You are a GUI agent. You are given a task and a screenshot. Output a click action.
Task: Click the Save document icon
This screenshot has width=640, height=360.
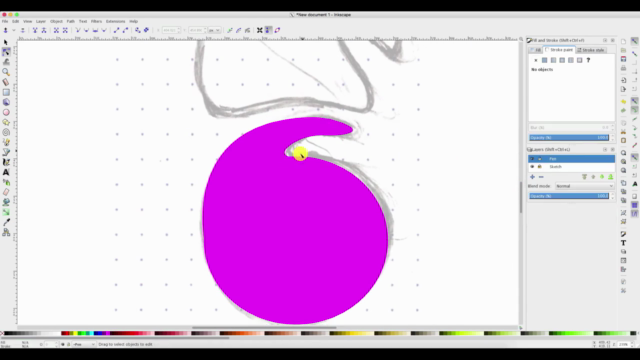coord(623,60)
